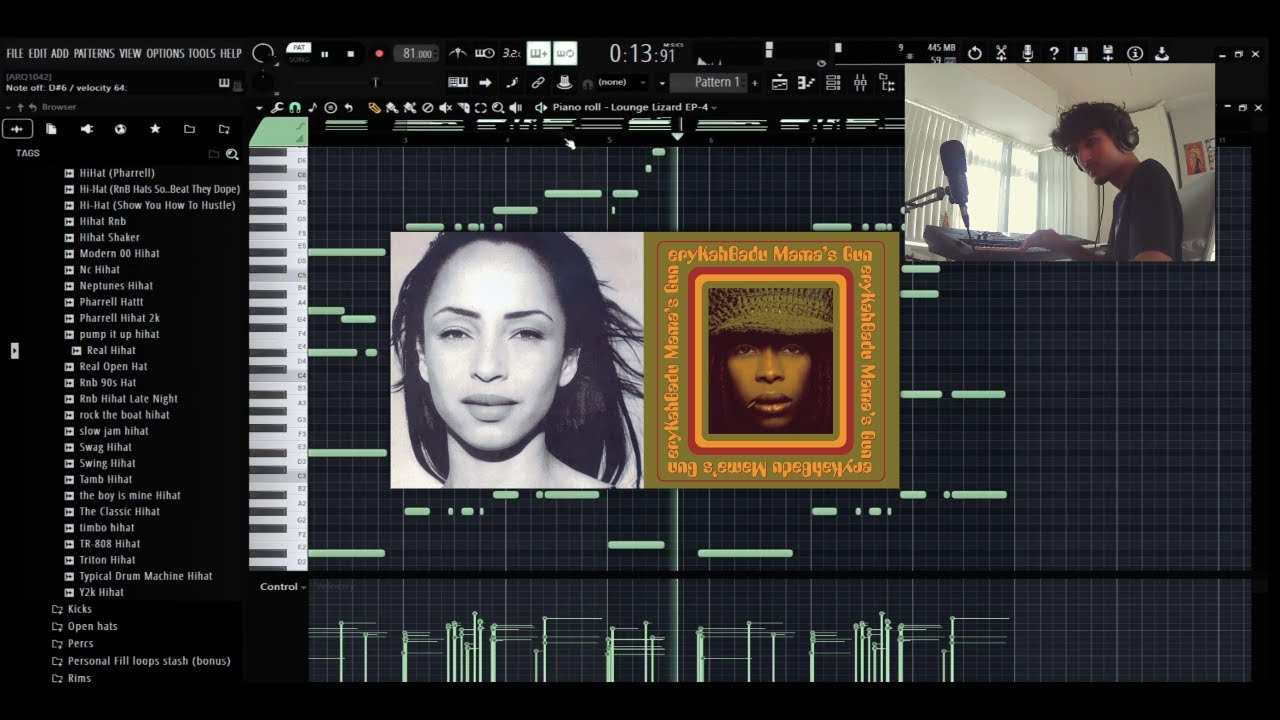
Task: Toggle the step editing arrow icon
Action: click(x=485, y=82)
